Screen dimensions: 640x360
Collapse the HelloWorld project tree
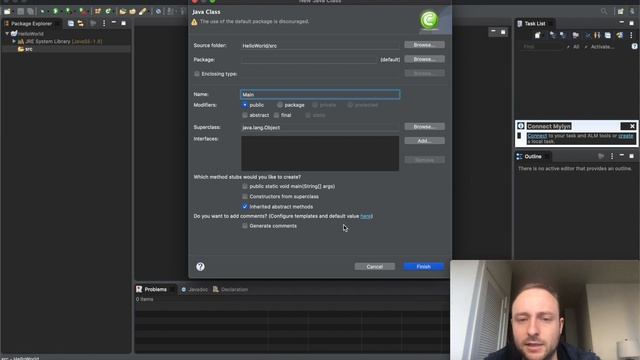(7, 34)
